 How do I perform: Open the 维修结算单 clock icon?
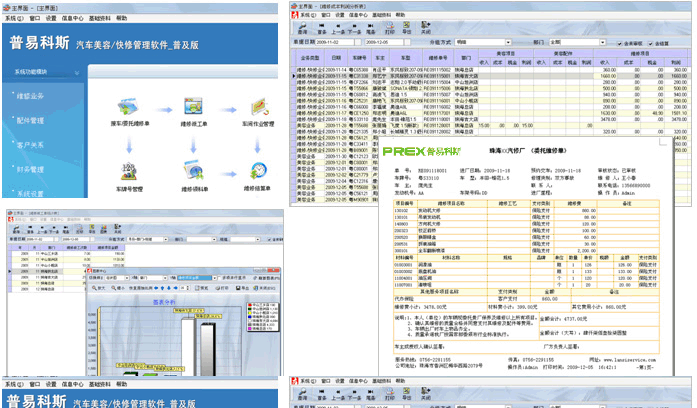coord(258,171)
